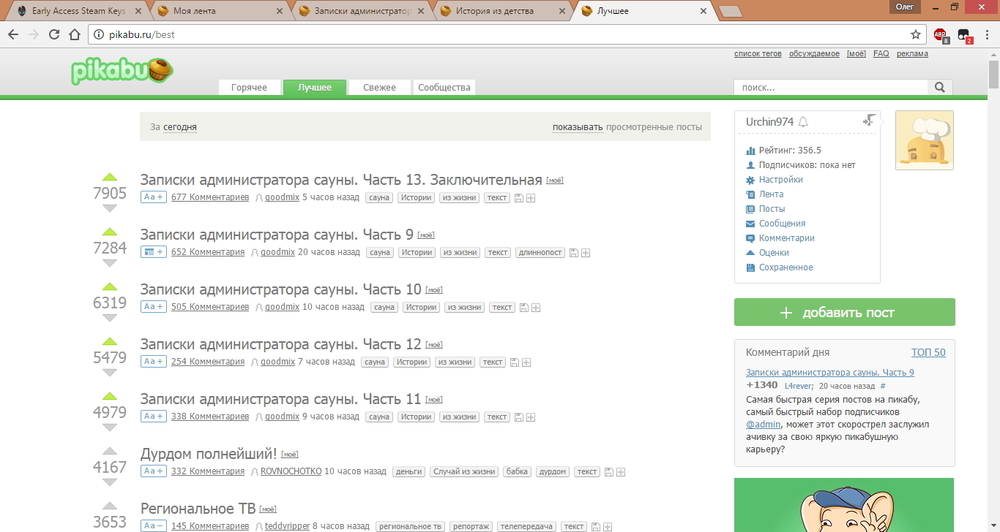
Task: Click the search magnifier button
Action: point(939,87)
